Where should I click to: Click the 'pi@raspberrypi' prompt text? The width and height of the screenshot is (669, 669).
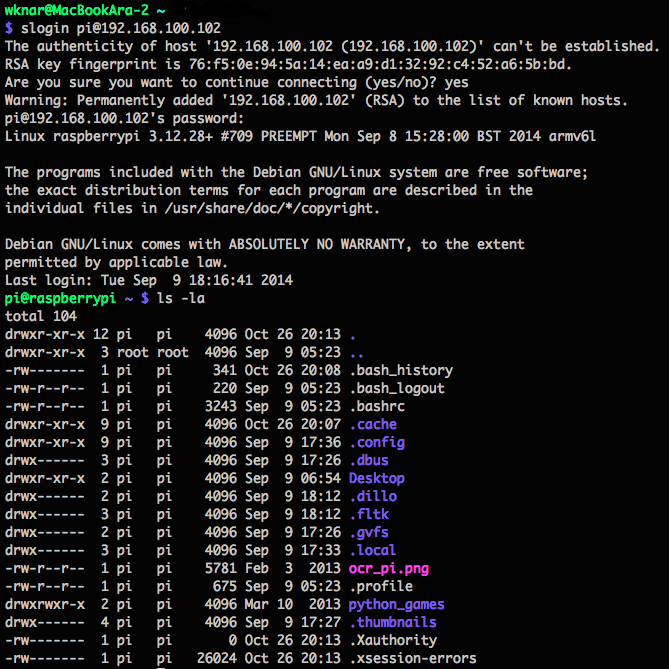[60, 298]
